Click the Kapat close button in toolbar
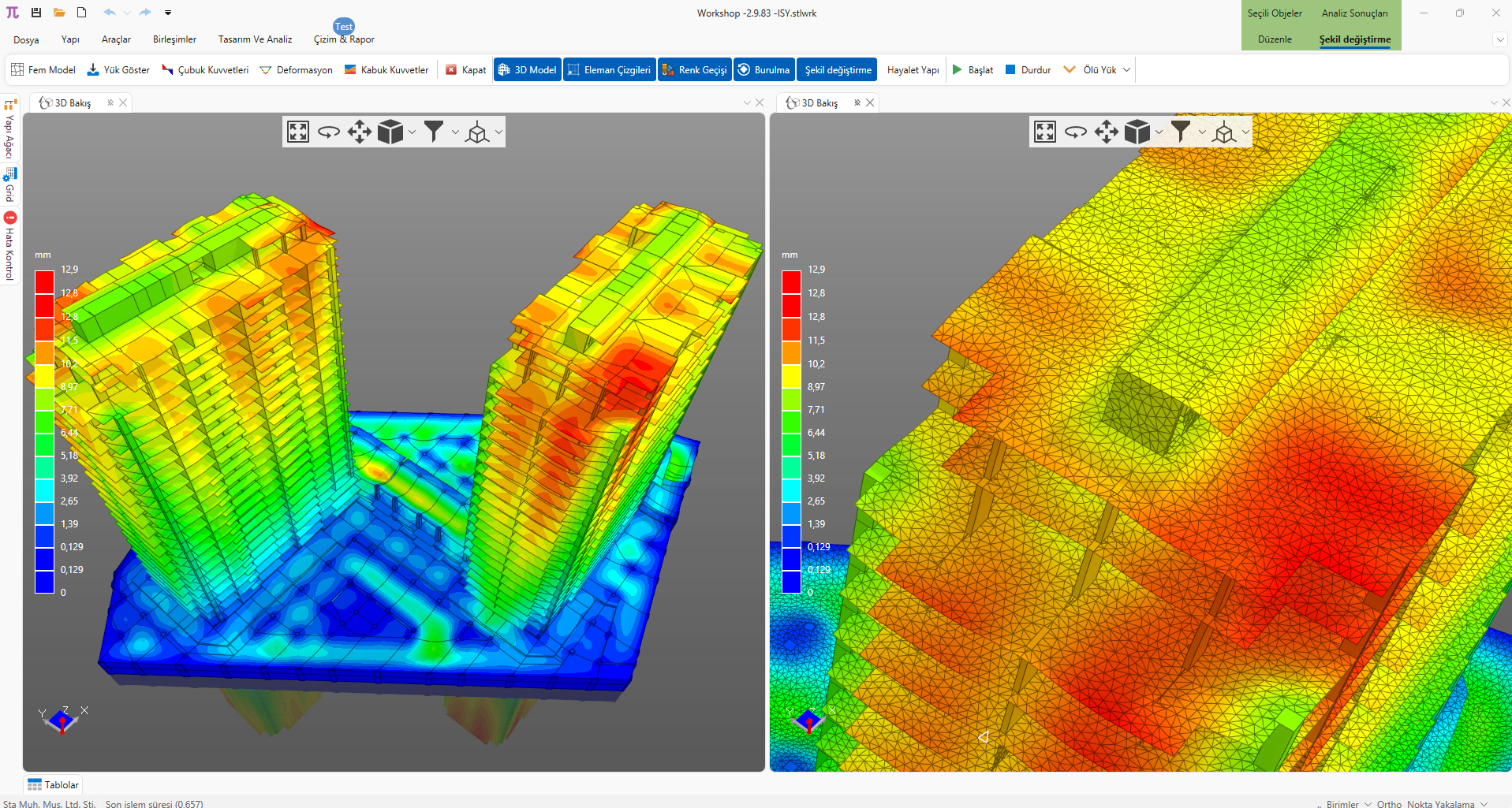Screen dimensions: 1512x808 coord(465,70)
